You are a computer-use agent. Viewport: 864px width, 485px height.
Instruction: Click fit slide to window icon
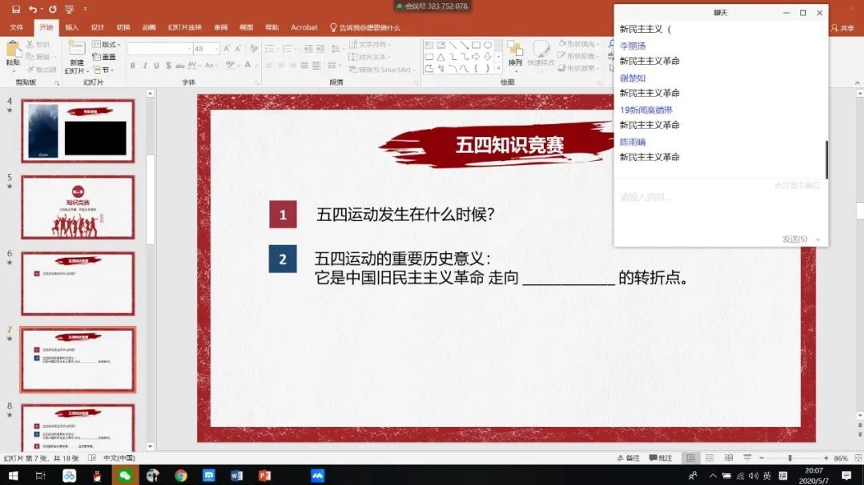click(858, 458)
